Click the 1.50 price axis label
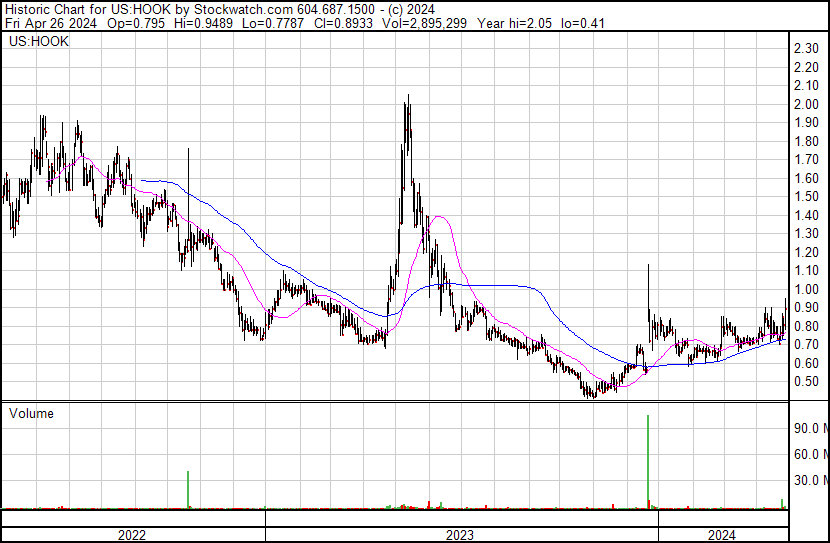830x543 pixels. [x=806, y=197]
